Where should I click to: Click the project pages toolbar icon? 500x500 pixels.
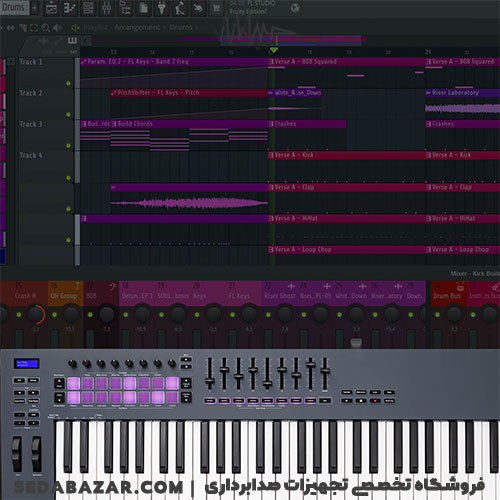click(x=143, y=8)
